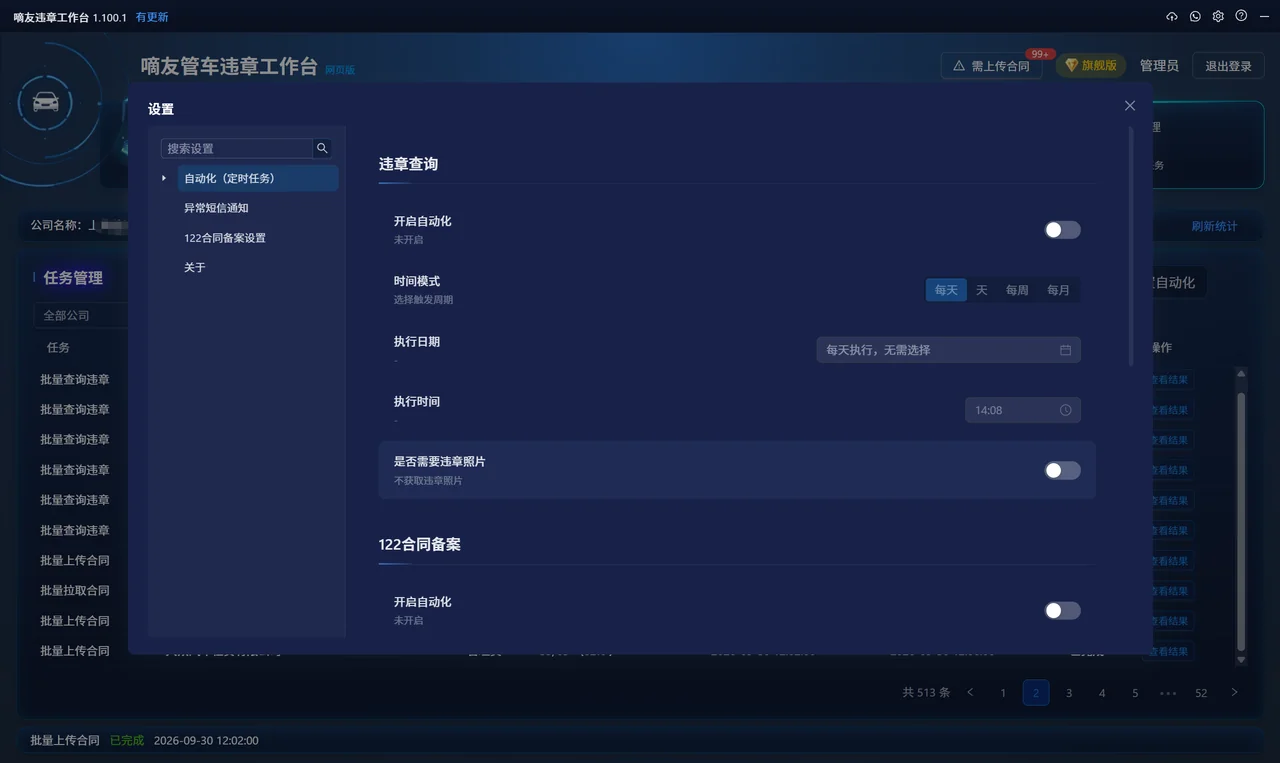The width and height of the screenshot is (1280, 763).
Task: Click the pagination ellipsis before page 52
Action: tap(1168, 692)
